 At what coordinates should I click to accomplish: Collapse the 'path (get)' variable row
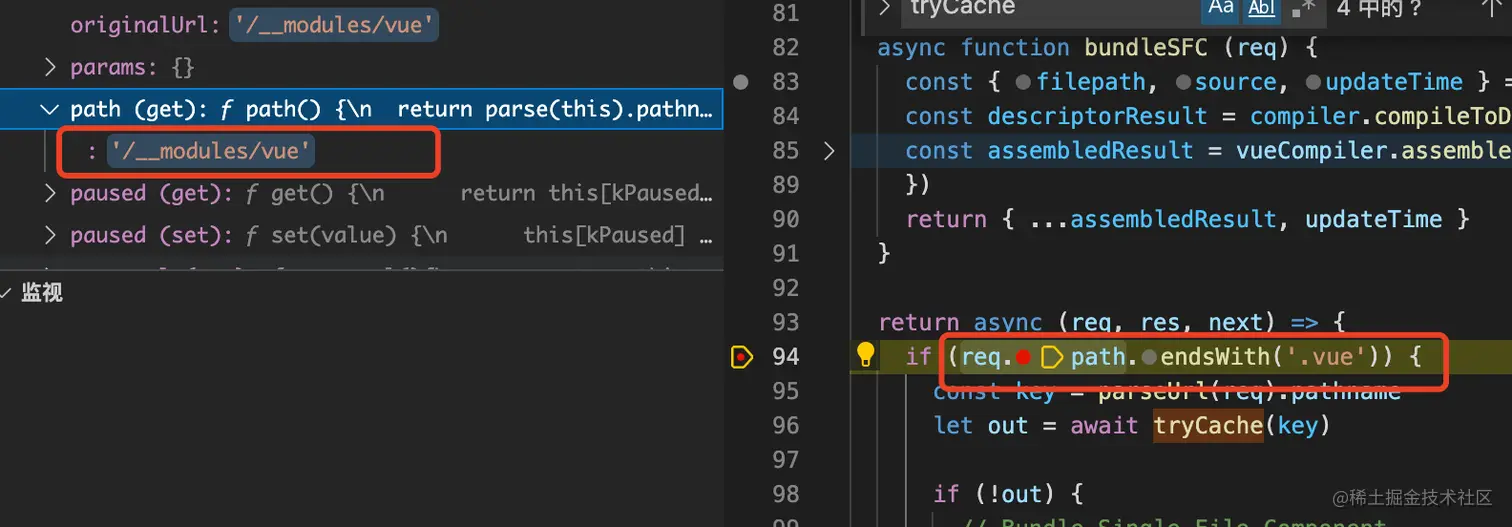50,109
